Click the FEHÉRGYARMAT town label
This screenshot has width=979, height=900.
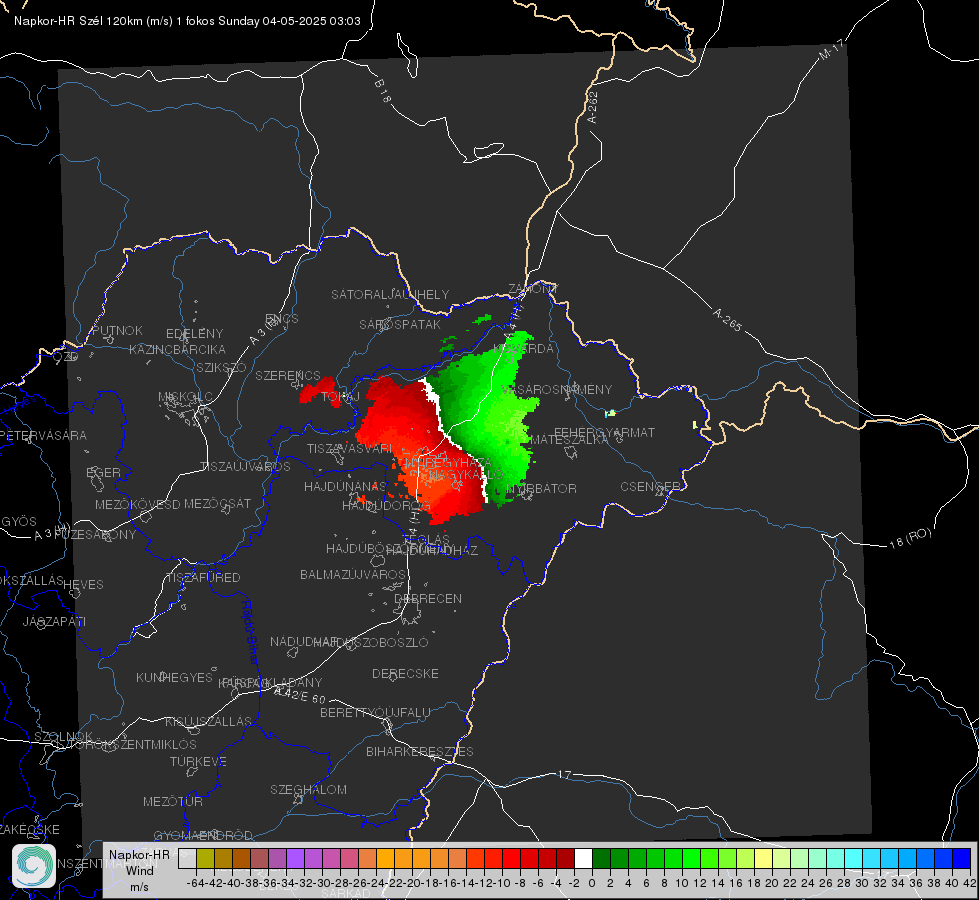pyautogui.click(x=604, y=432)
